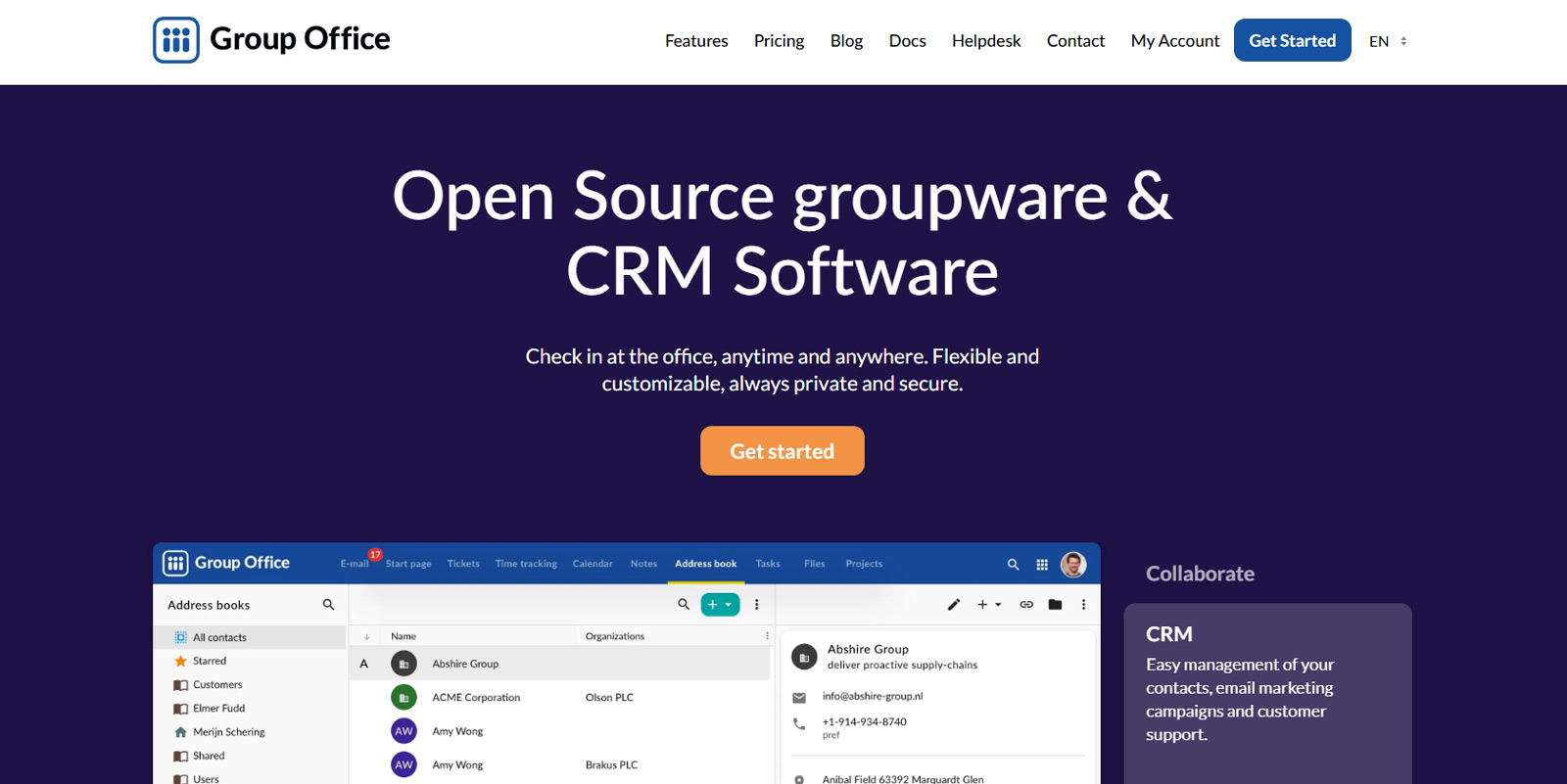Click the link icon in the contact toolbar

coord(1026,605)
